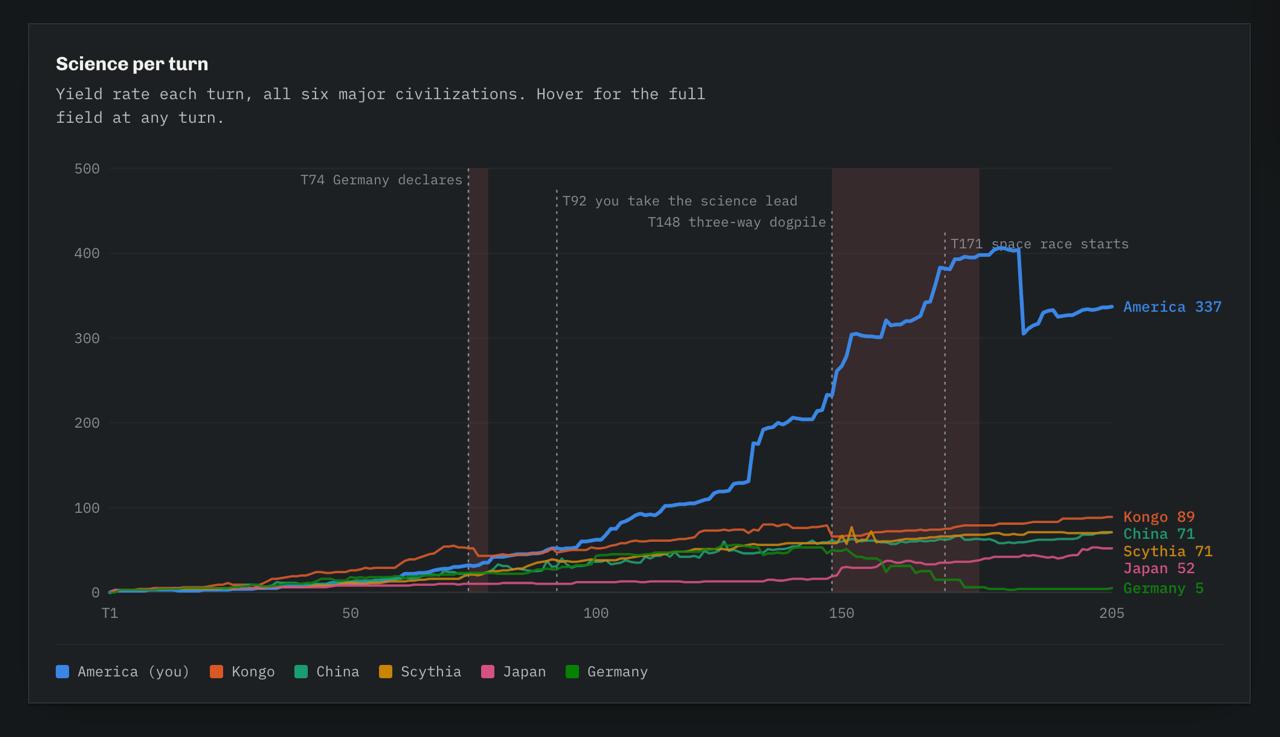This screenshot has width=1280, height=737.
Task: Click the Japan pink legend swatch
Action: click(488, 672)
